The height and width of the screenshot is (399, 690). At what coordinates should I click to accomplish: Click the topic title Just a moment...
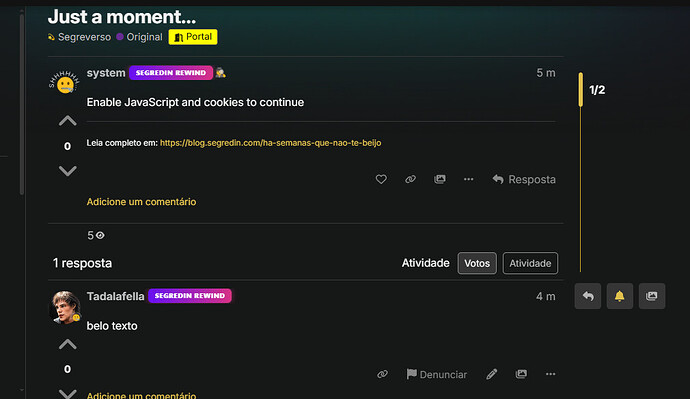pyautogui.click(x=122, y=17)
